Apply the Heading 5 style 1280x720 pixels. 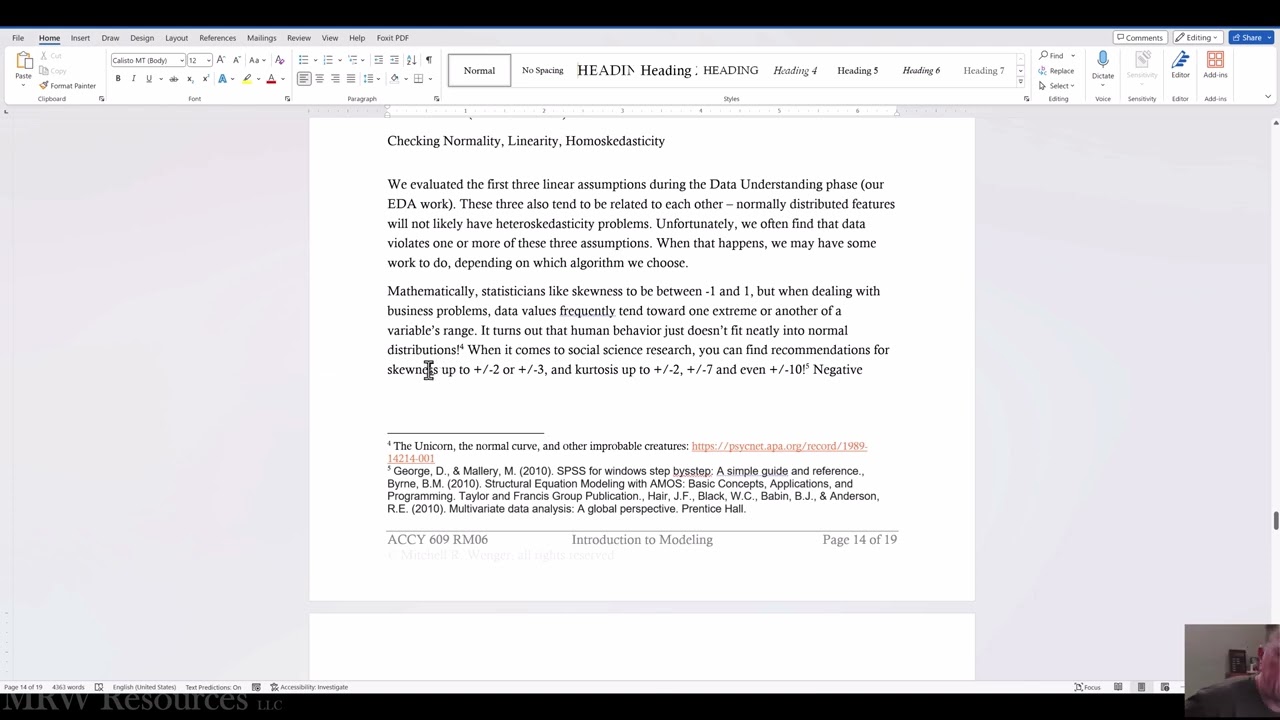(x=857, y=70)
